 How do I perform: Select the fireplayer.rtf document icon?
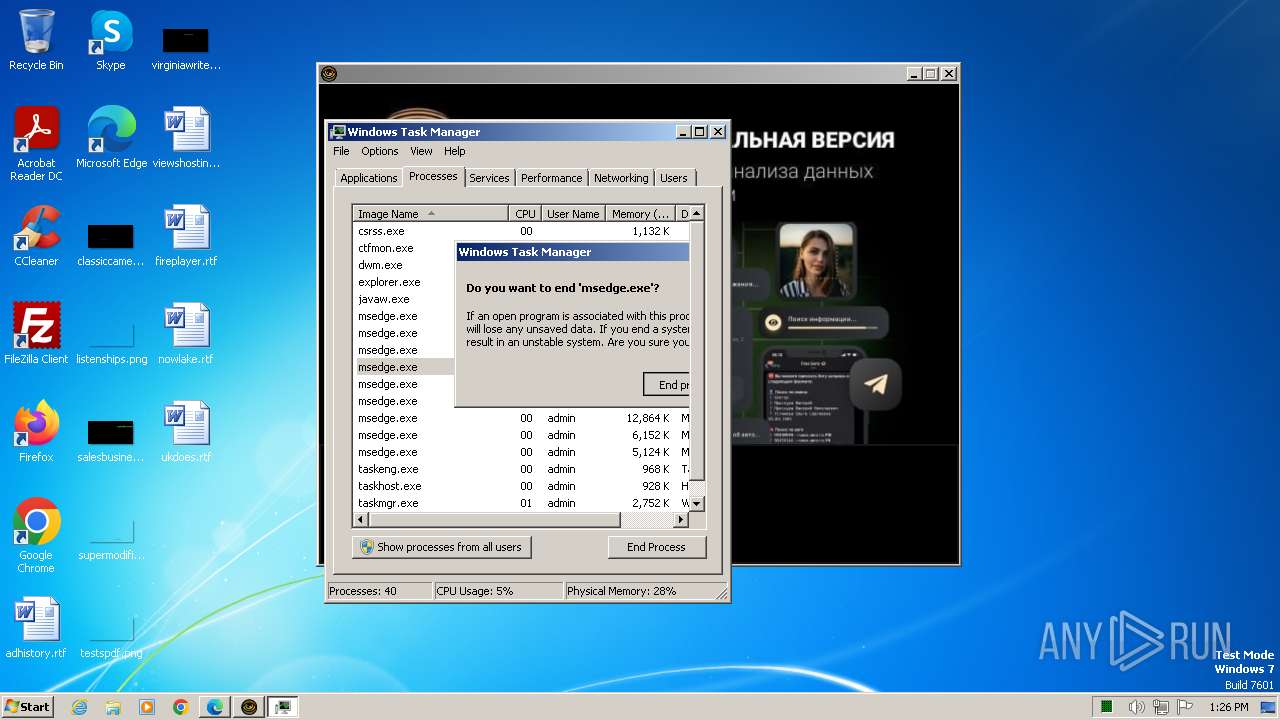click(186, 236)
